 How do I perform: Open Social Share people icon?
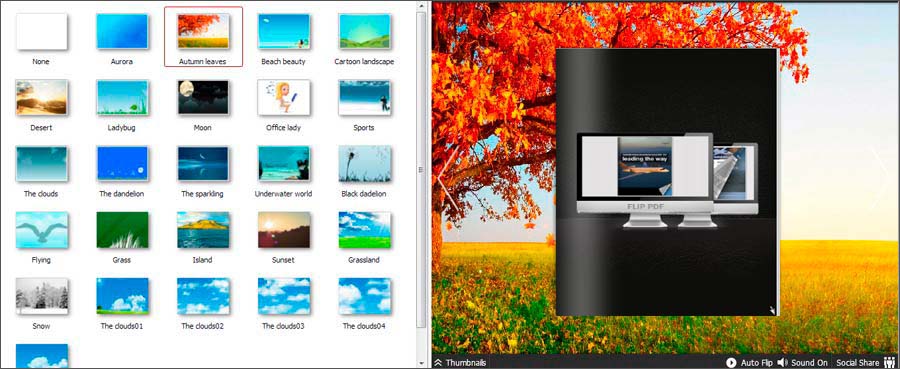coord(890,363)
